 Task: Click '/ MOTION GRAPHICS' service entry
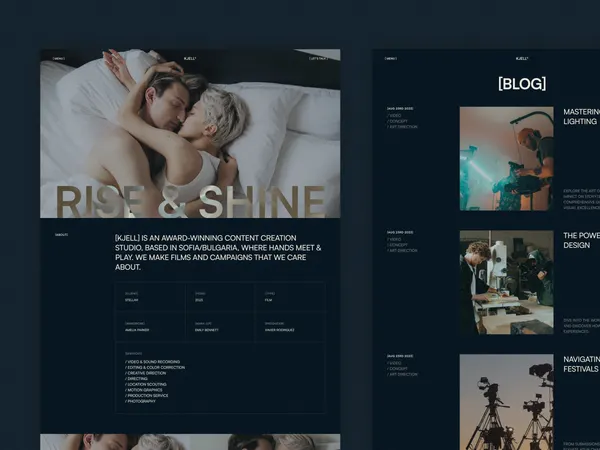coord(143,390)
